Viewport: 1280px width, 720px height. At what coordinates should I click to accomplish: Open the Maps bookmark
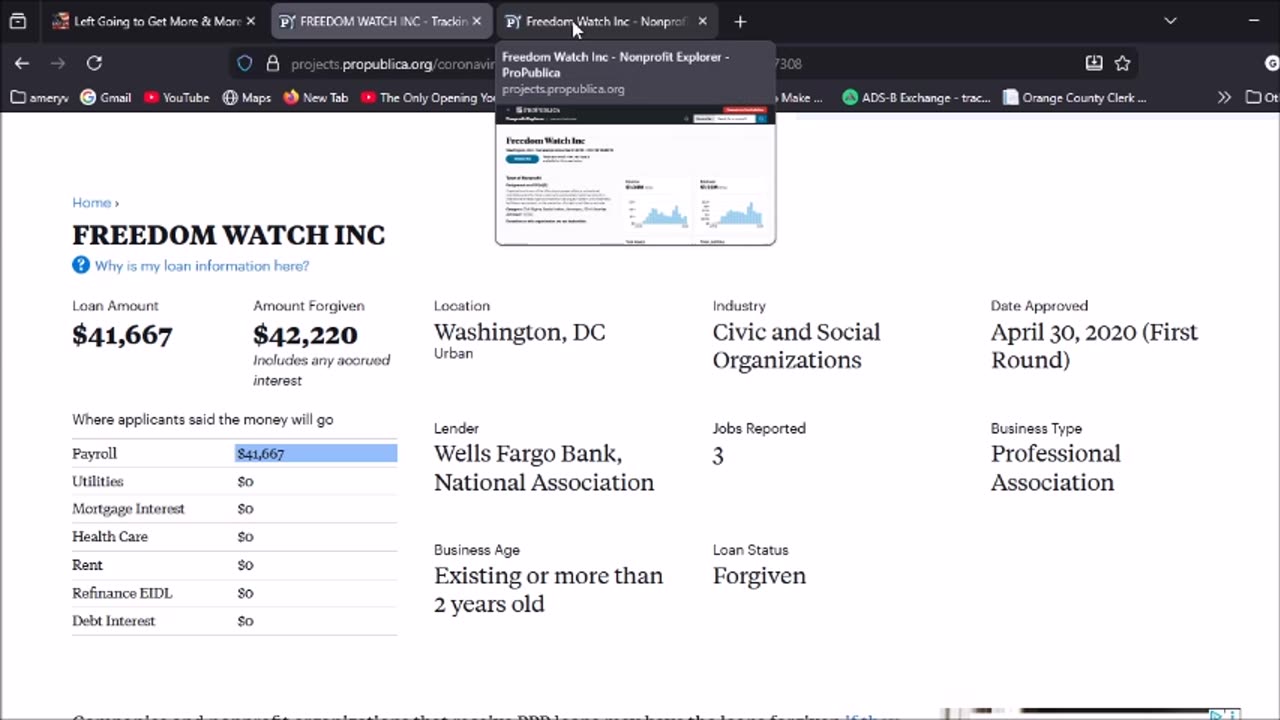click(x=247, y=98)
